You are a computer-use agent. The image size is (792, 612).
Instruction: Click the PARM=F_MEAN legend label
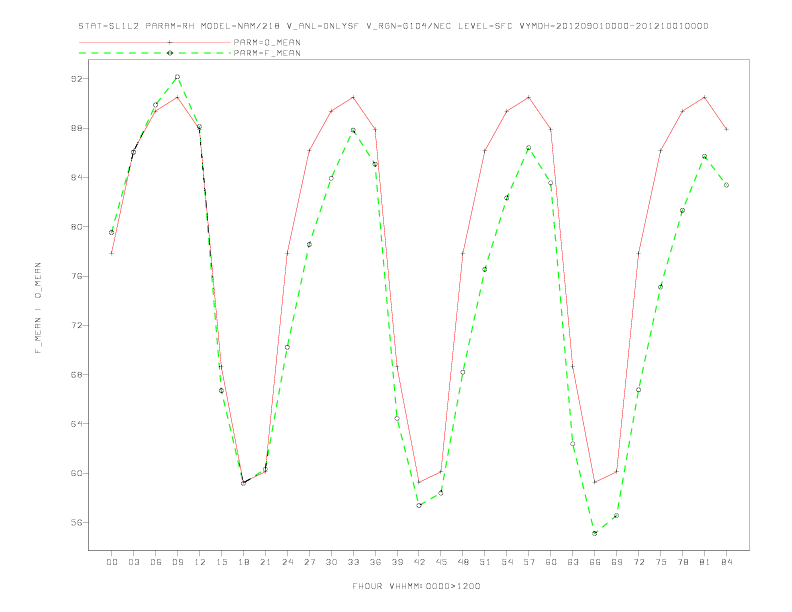click(267, 53)
